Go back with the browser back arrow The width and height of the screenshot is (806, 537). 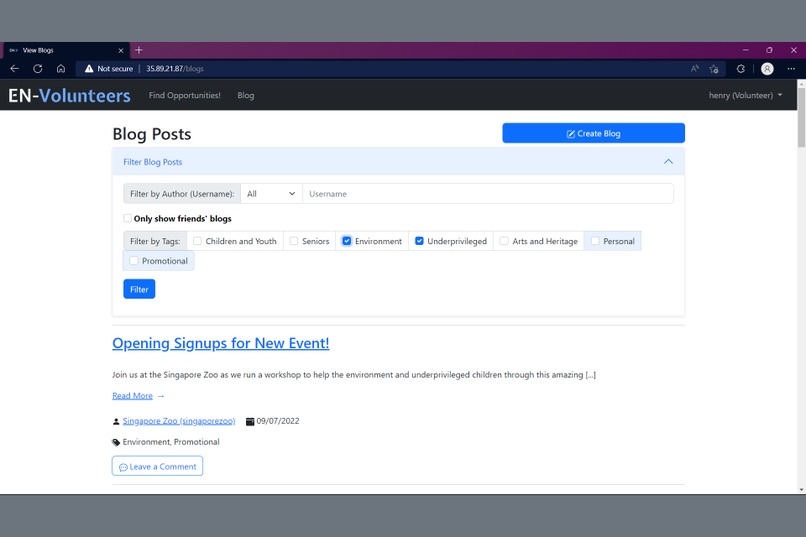click(x=14, y=68)
